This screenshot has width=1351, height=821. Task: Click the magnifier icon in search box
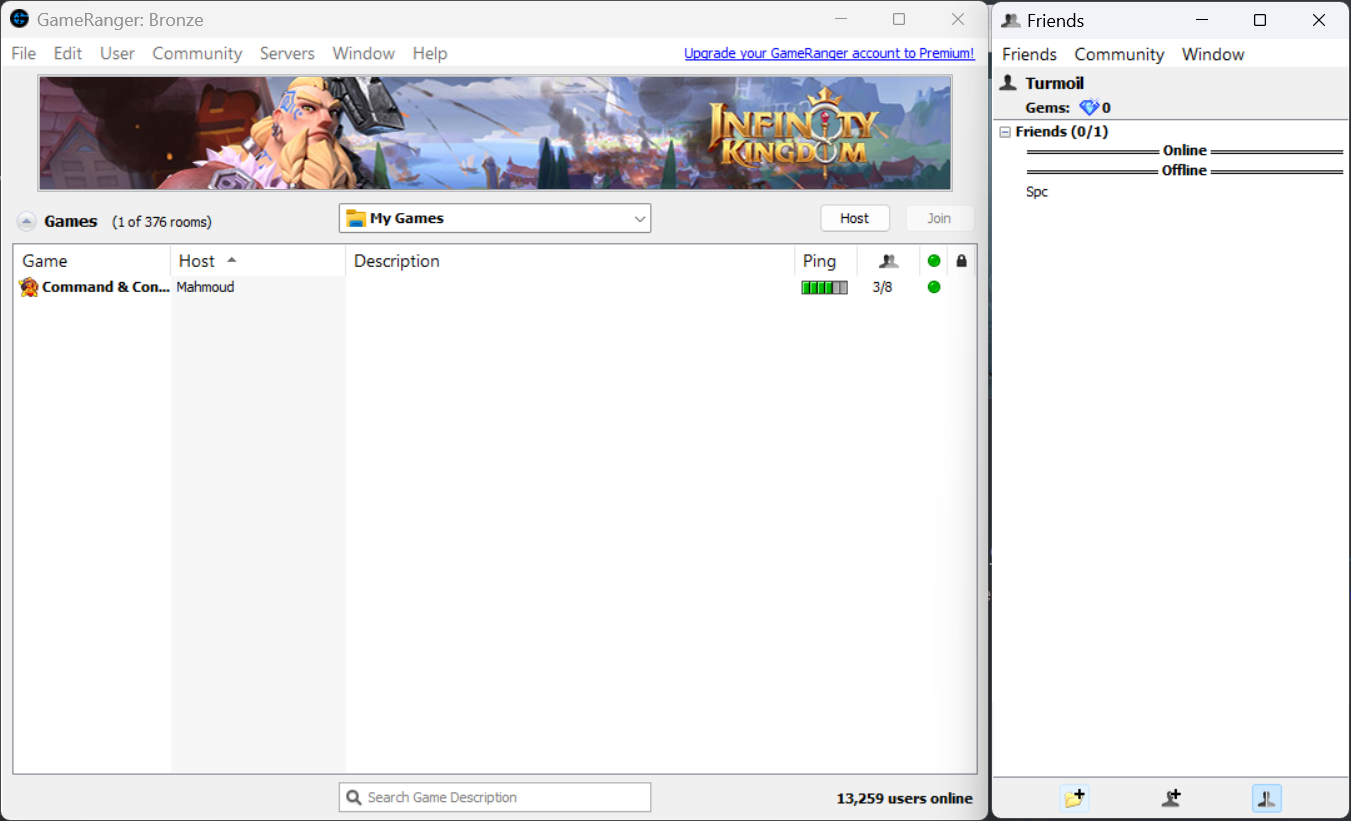[353, 798]
